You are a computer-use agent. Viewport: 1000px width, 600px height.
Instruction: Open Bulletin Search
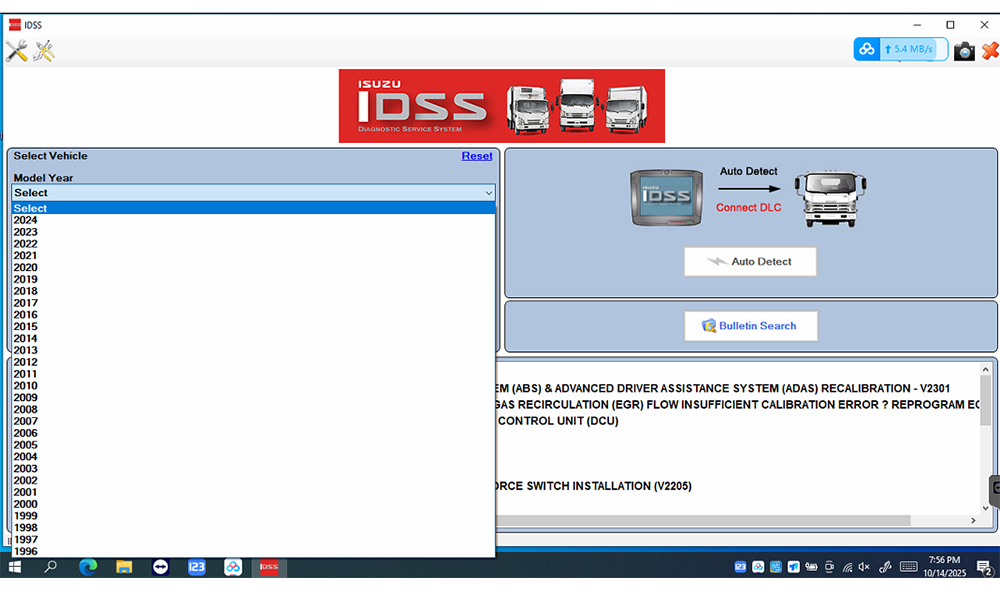click(x=750, y=326)
